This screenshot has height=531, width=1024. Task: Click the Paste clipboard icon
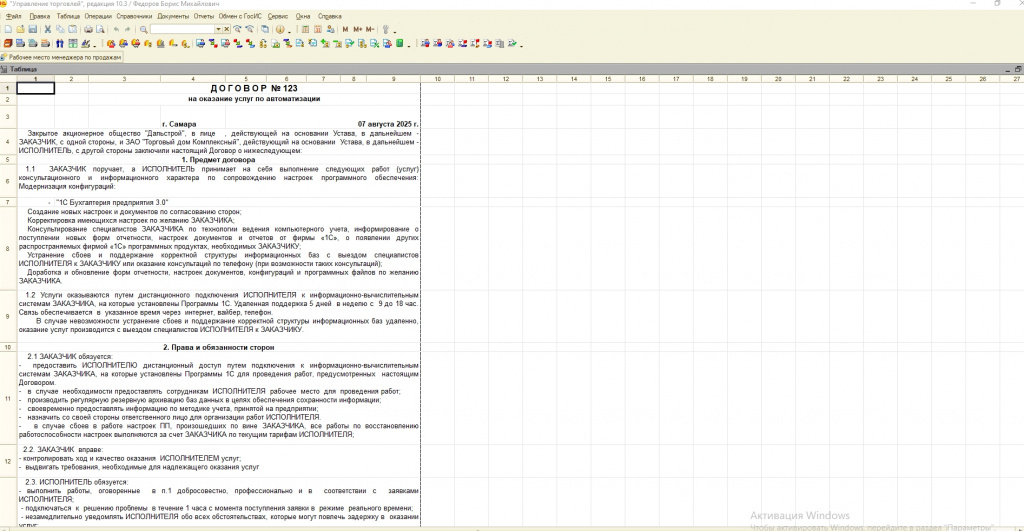(x=72, y=29)
